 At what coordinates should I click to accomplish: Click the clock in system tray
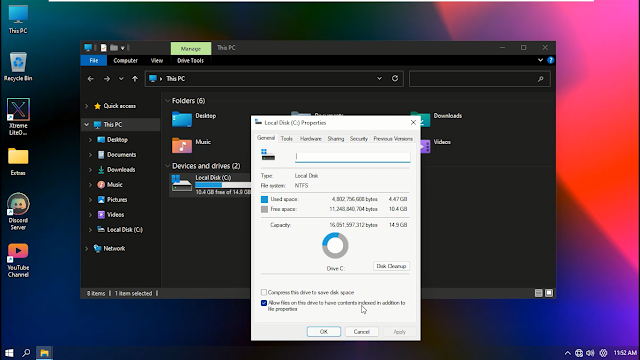(x=625, y=353)
